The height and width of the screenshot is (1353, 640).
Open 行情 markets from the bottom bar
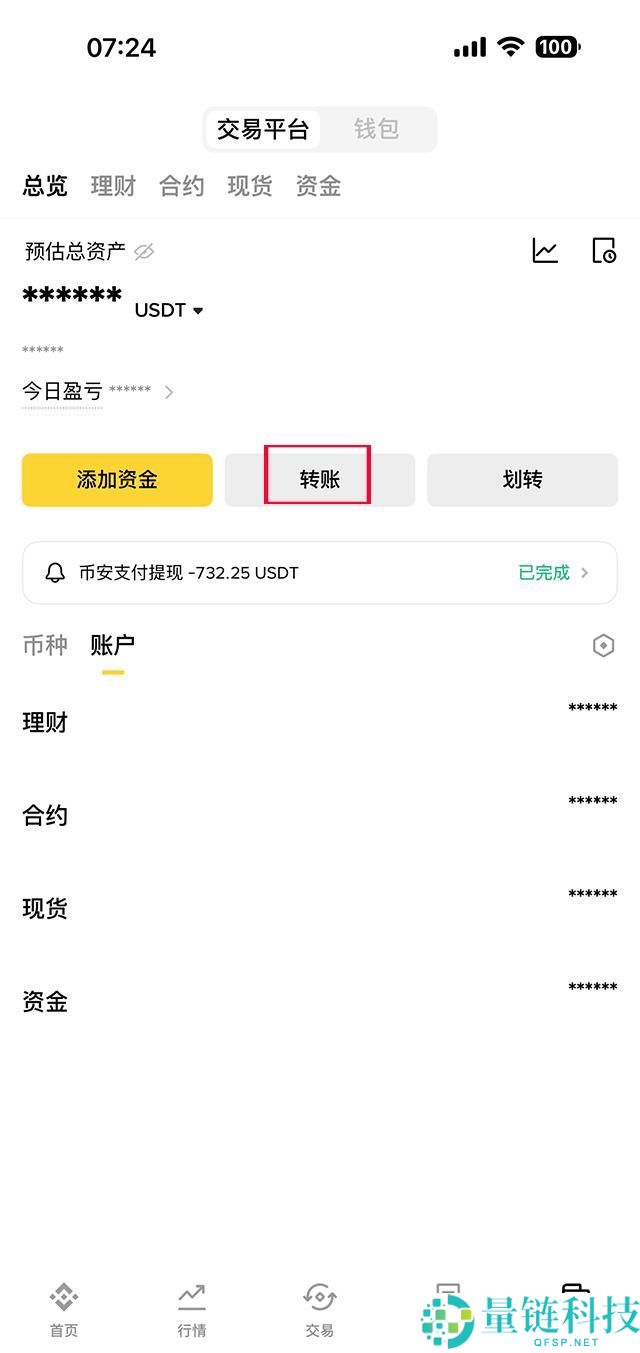point(191,1305)
